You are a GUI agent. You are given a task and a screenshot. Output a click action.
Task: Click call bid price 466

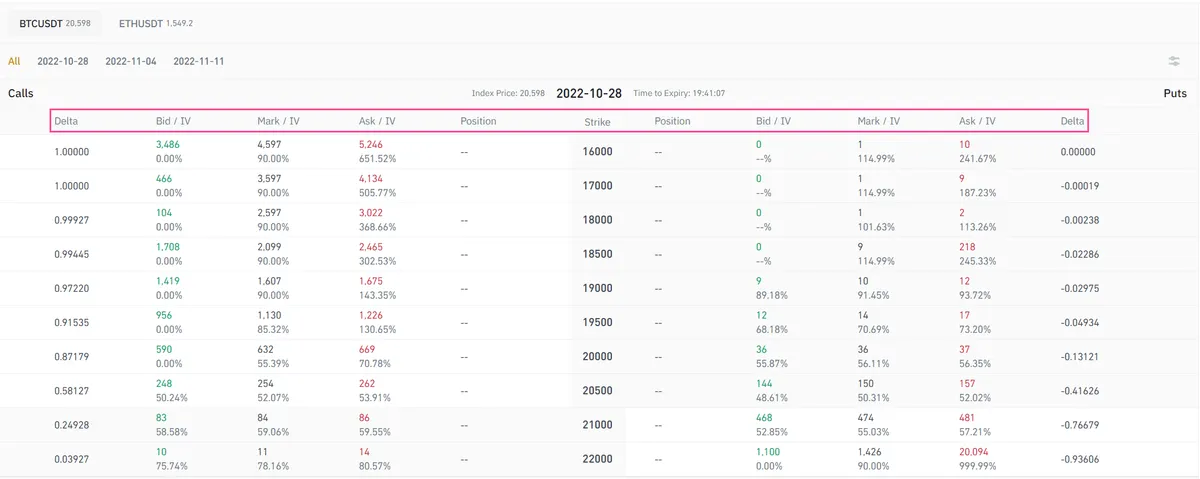[x=165, y=179]
